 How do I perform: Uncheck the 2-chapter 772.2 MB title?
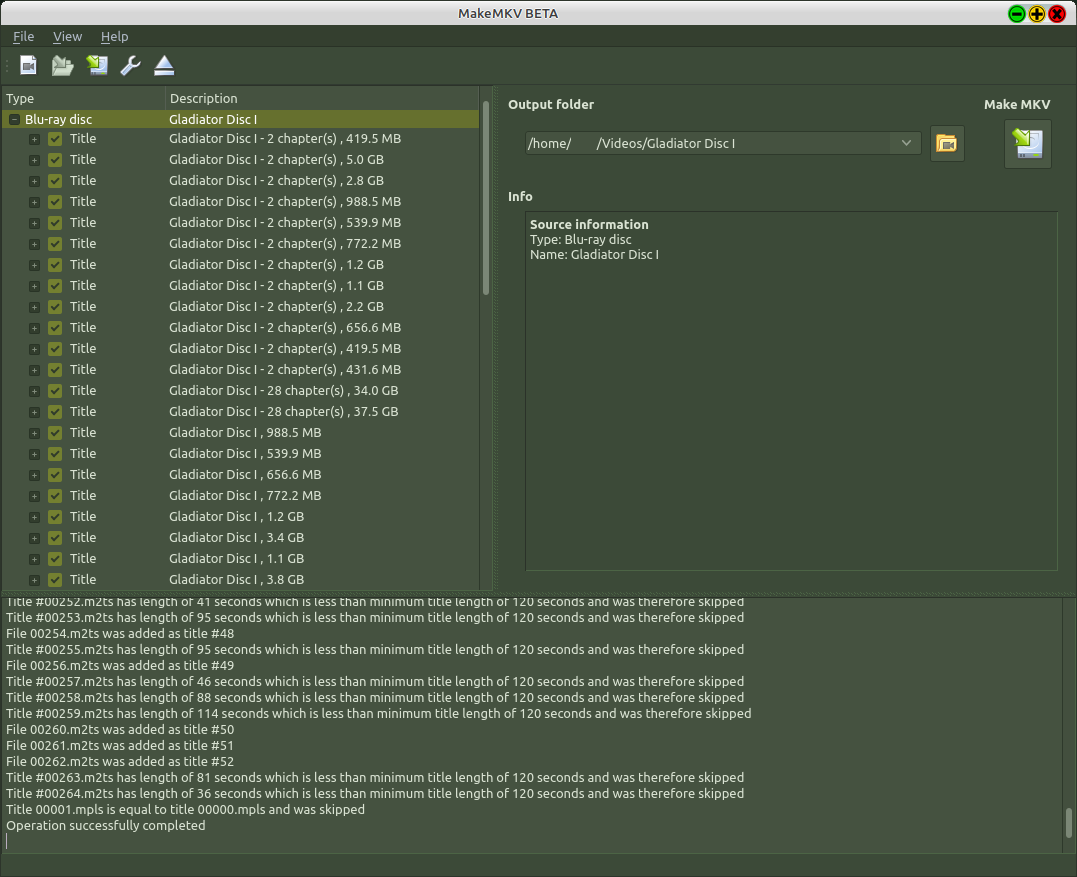click(x=55, y=244)
